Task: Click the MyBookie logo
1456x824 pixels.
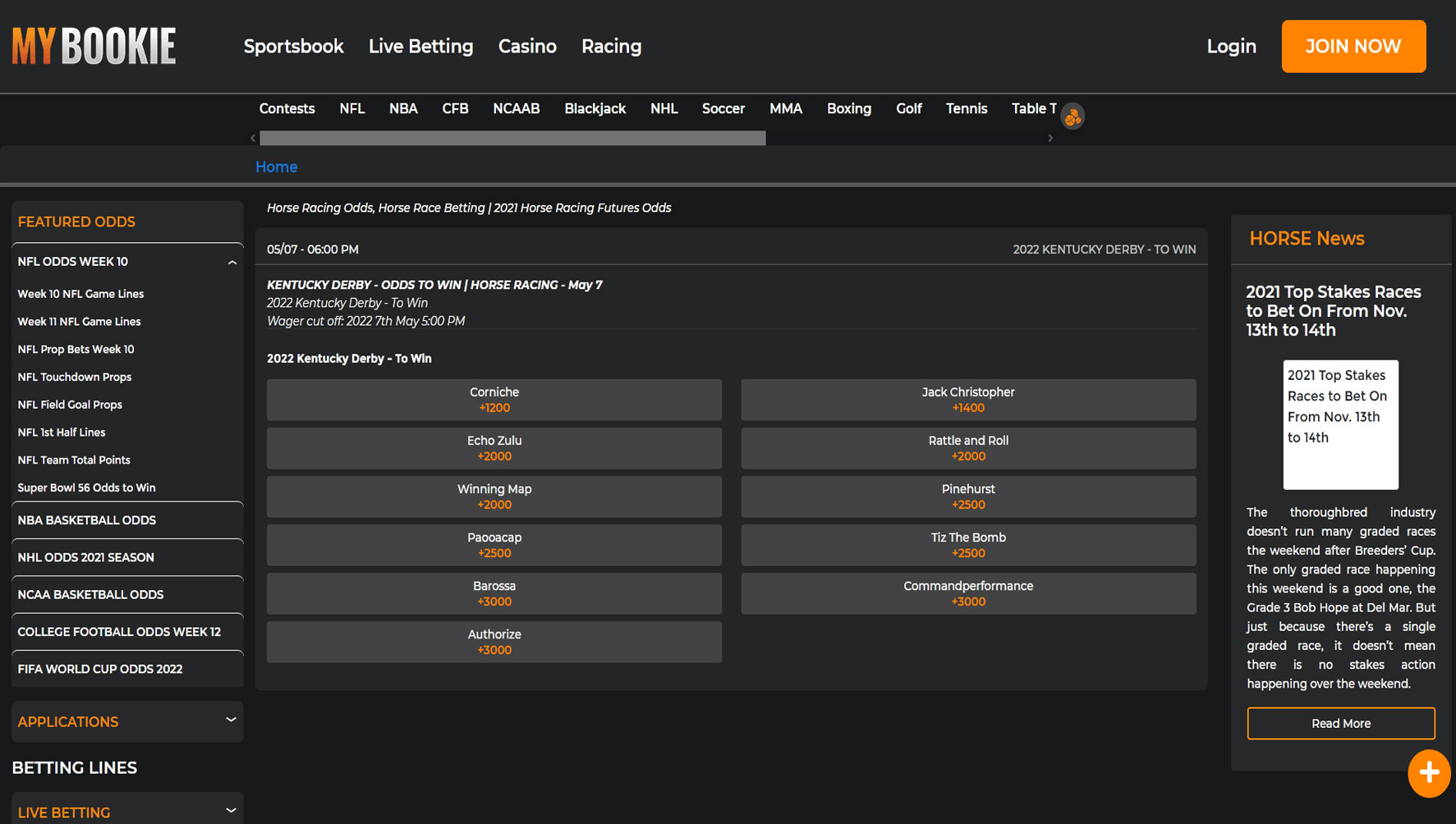Action: 94,46
